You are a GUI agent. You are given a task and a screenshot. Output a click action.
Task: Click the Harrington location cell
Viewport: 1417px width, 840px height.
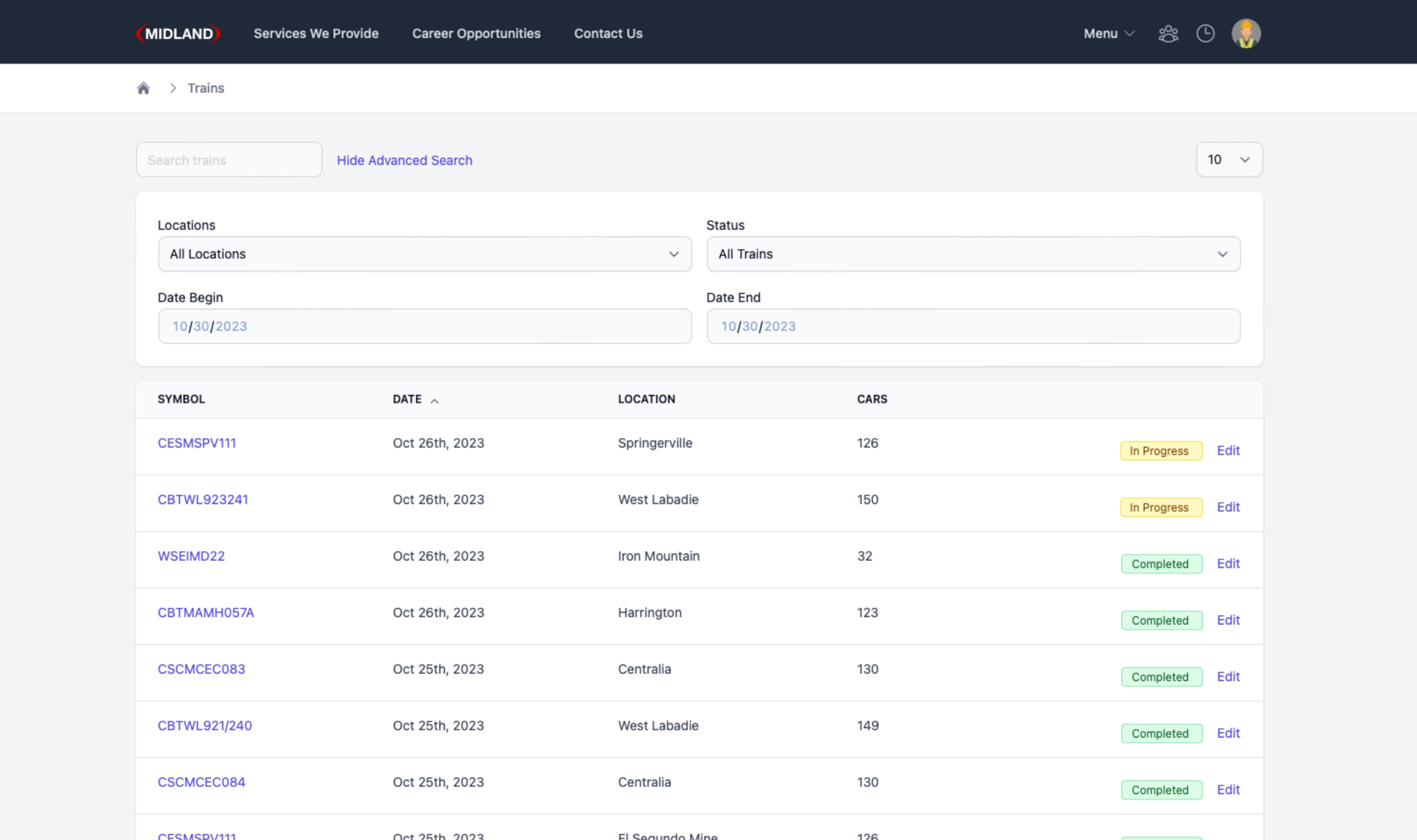coord(650,612)
